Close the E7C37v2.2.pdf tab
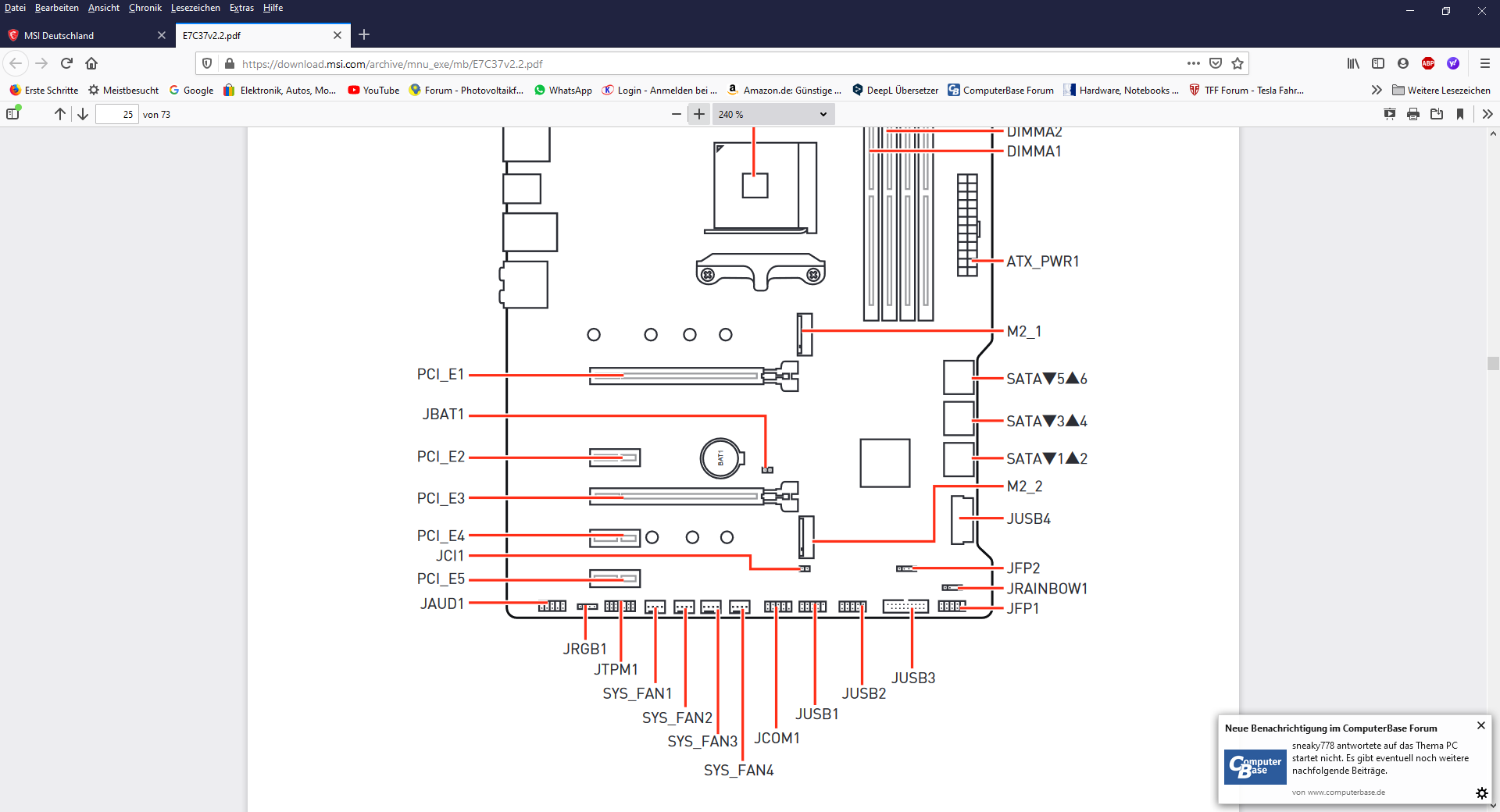This screenshot has width=1500, height=812. point(337,35)
